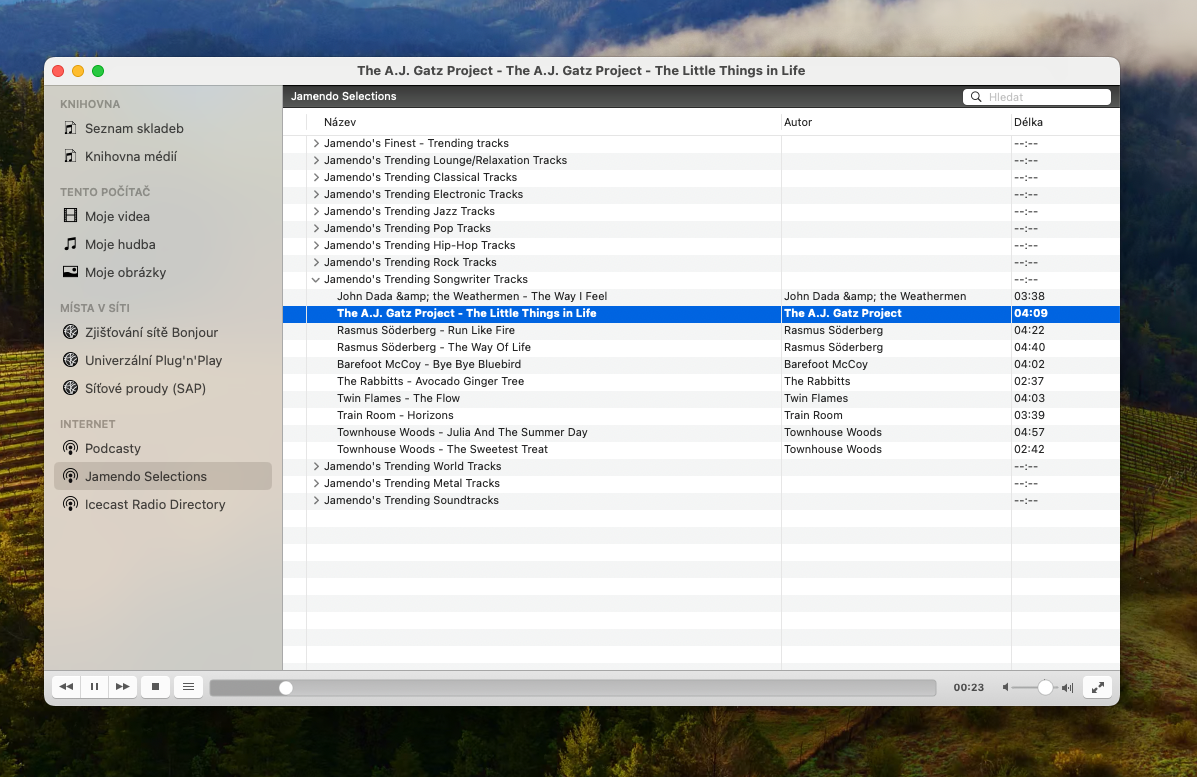Screen dimensions: 1197x777
Task: Skip forward with the next track button
Action: click(123, 687)
